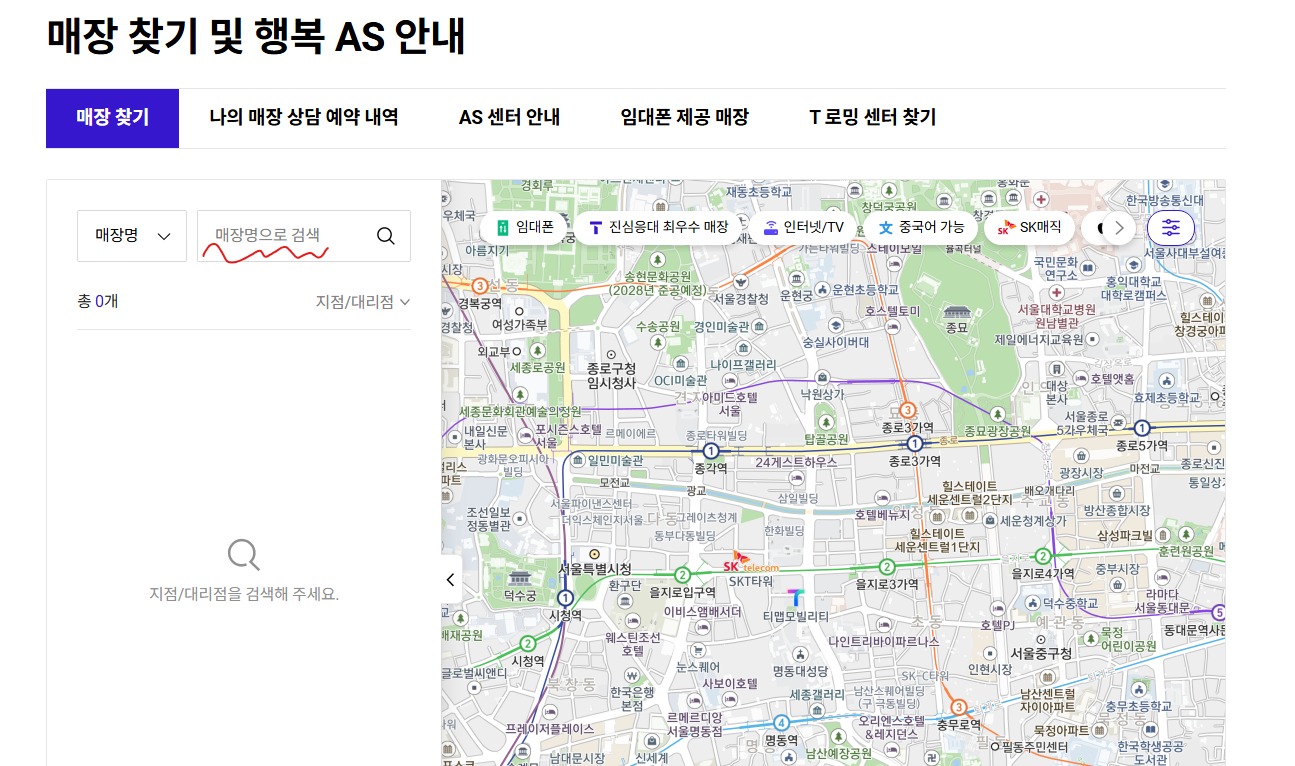Viewport: 1295px width, 766px height.
Task: Click 종로구청 임시청사 map label
Action: click(x=611, y=376)
